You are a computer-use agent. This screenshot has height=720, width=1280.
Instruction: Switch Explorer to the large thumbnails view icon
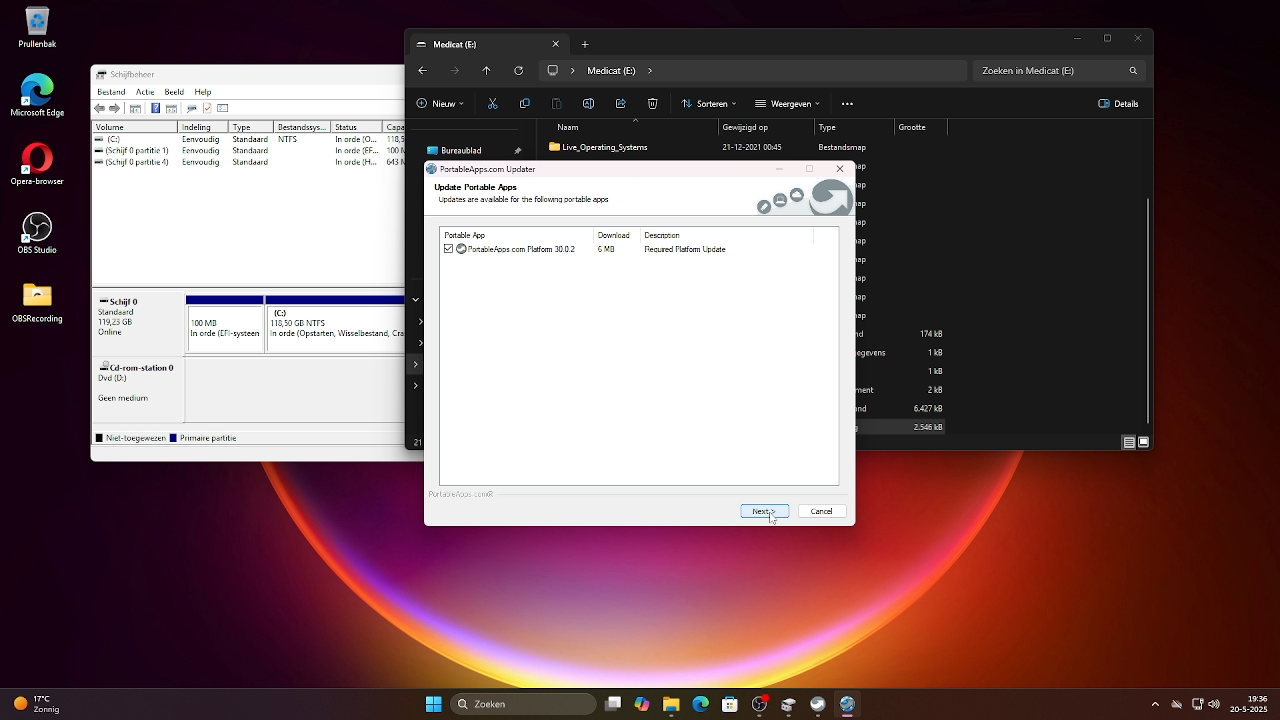tap(1143, 442)
